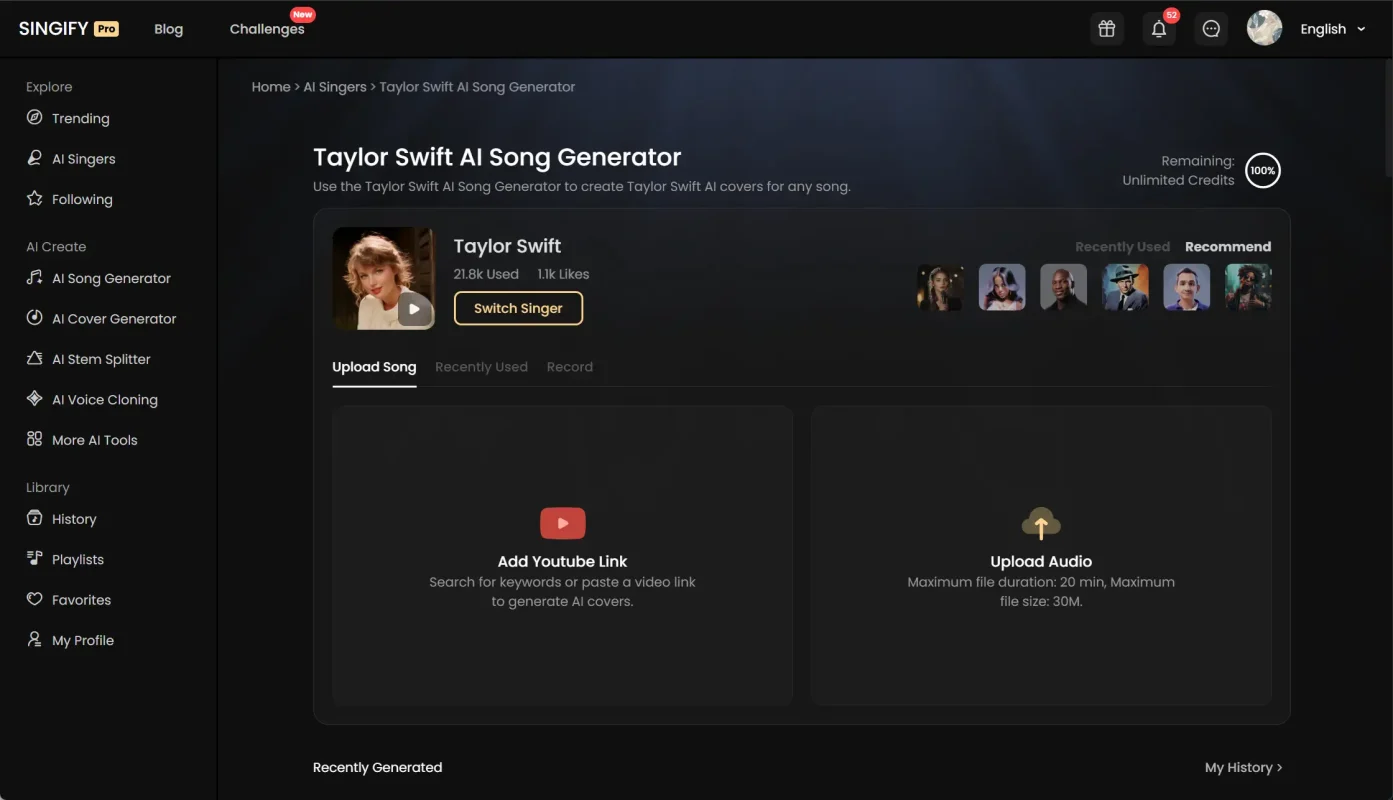Image resolution: width=1393 pixels, height=800 pixels.
Task: Go to Home breadcrumb
Action: point(271,87)
